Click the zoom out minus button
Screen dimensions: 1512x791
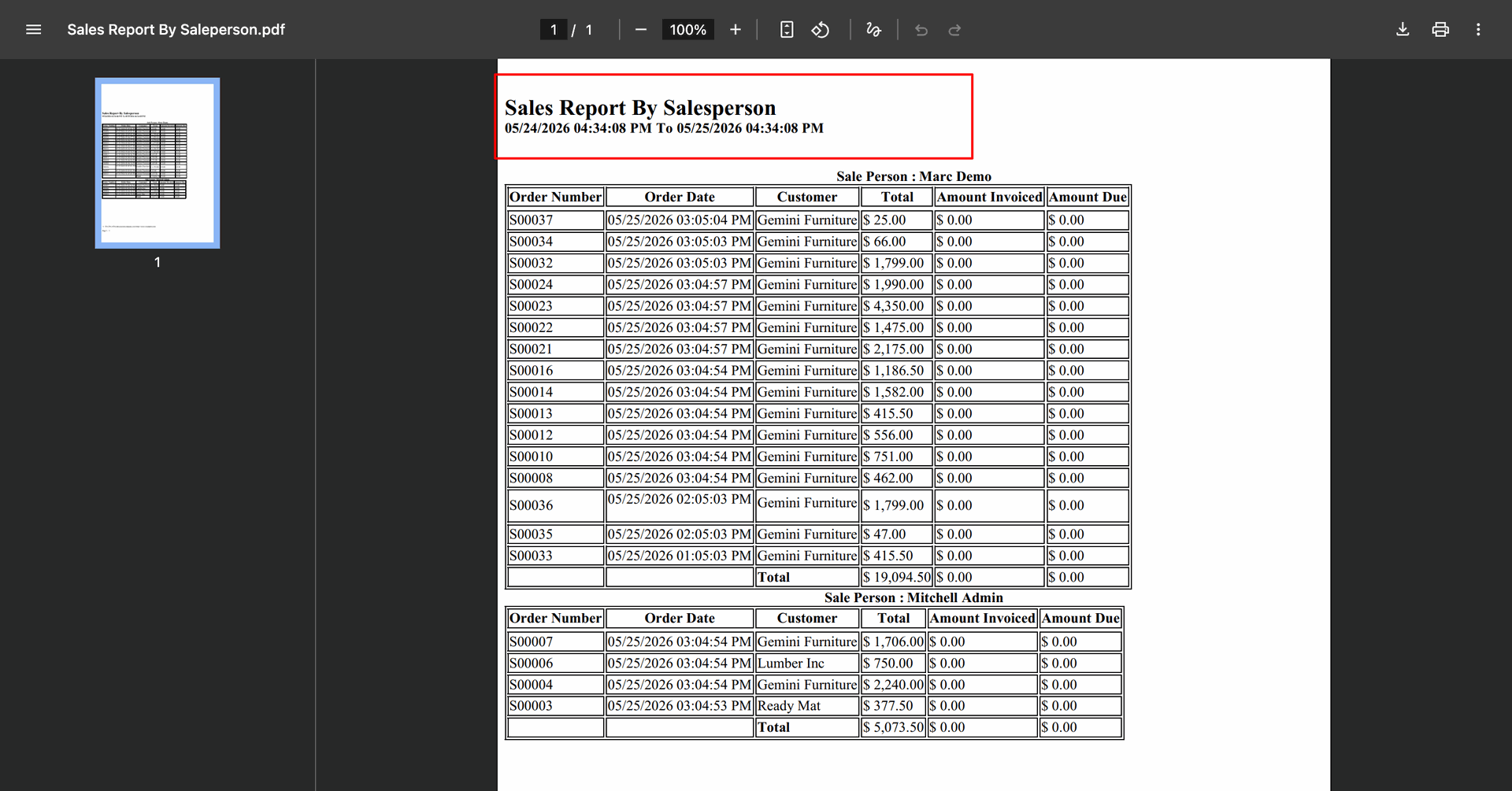pyautogui.click(x=641, y=30)
